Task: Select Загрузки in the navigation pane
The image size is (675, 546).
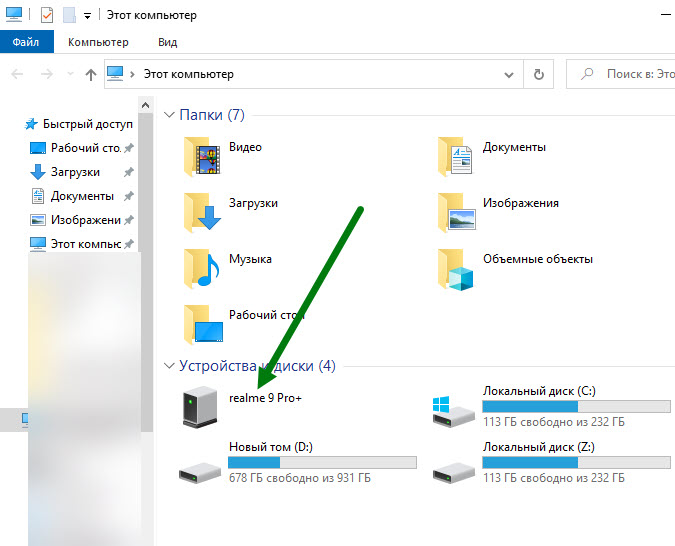Action: (75, 172)
